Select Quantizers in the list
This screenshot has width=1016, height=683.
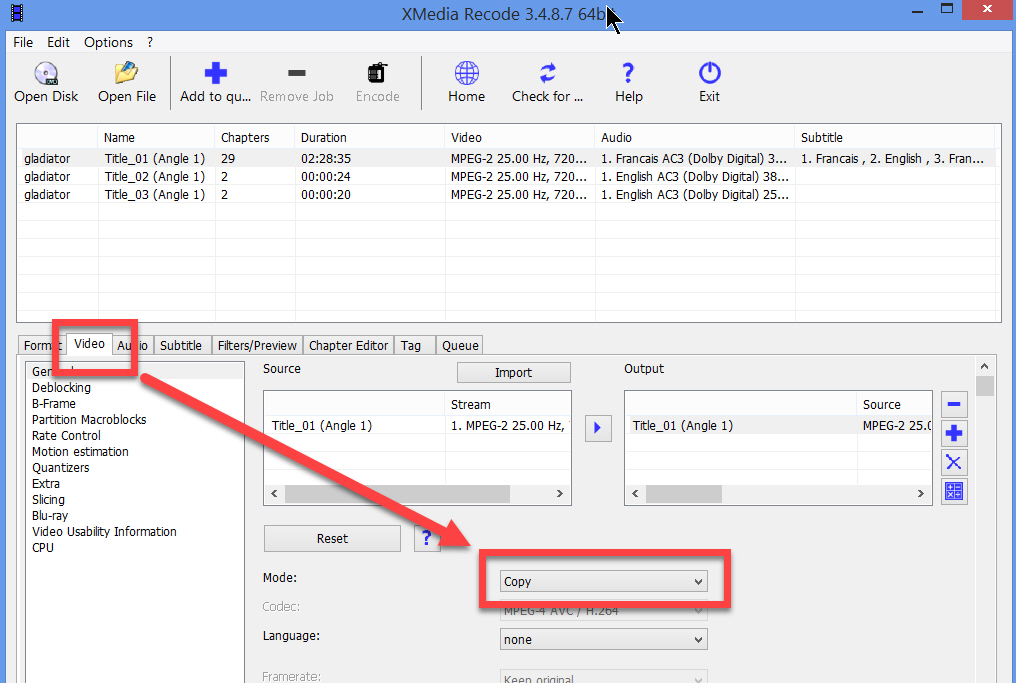coord(61,468)
